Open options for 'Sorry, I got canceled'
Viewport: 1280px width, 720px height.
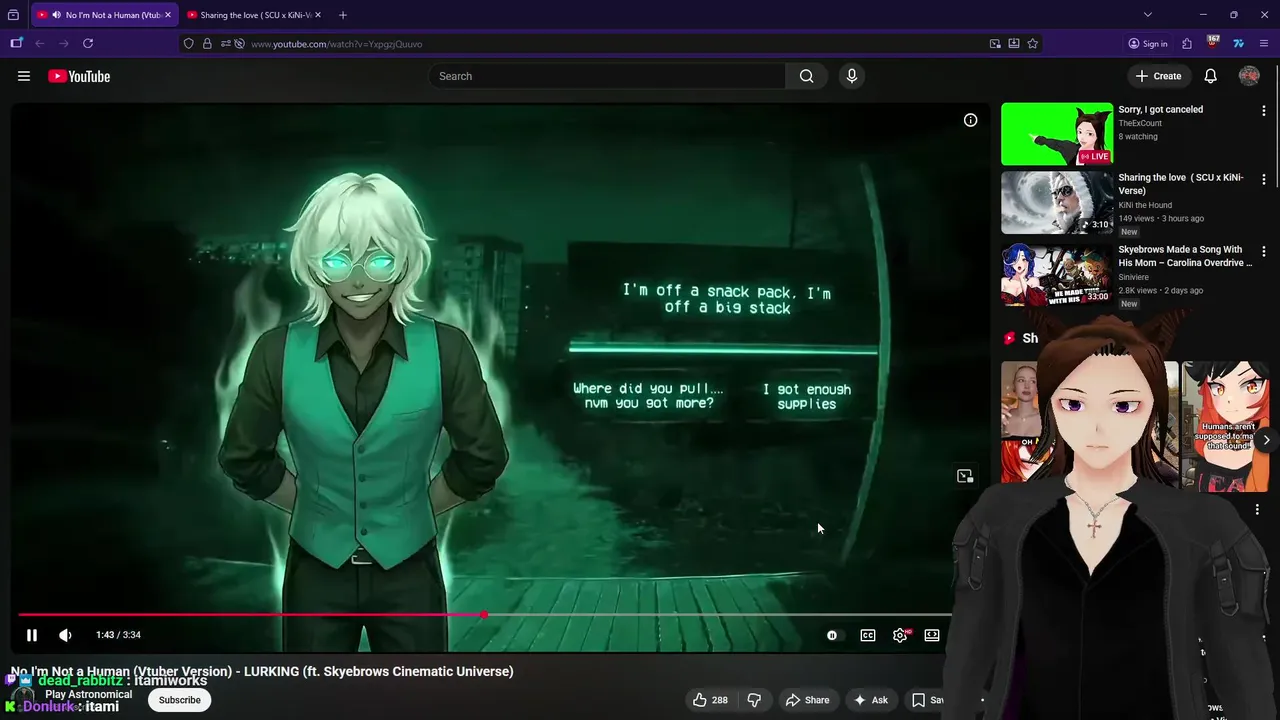click(x=1264, y=111)
